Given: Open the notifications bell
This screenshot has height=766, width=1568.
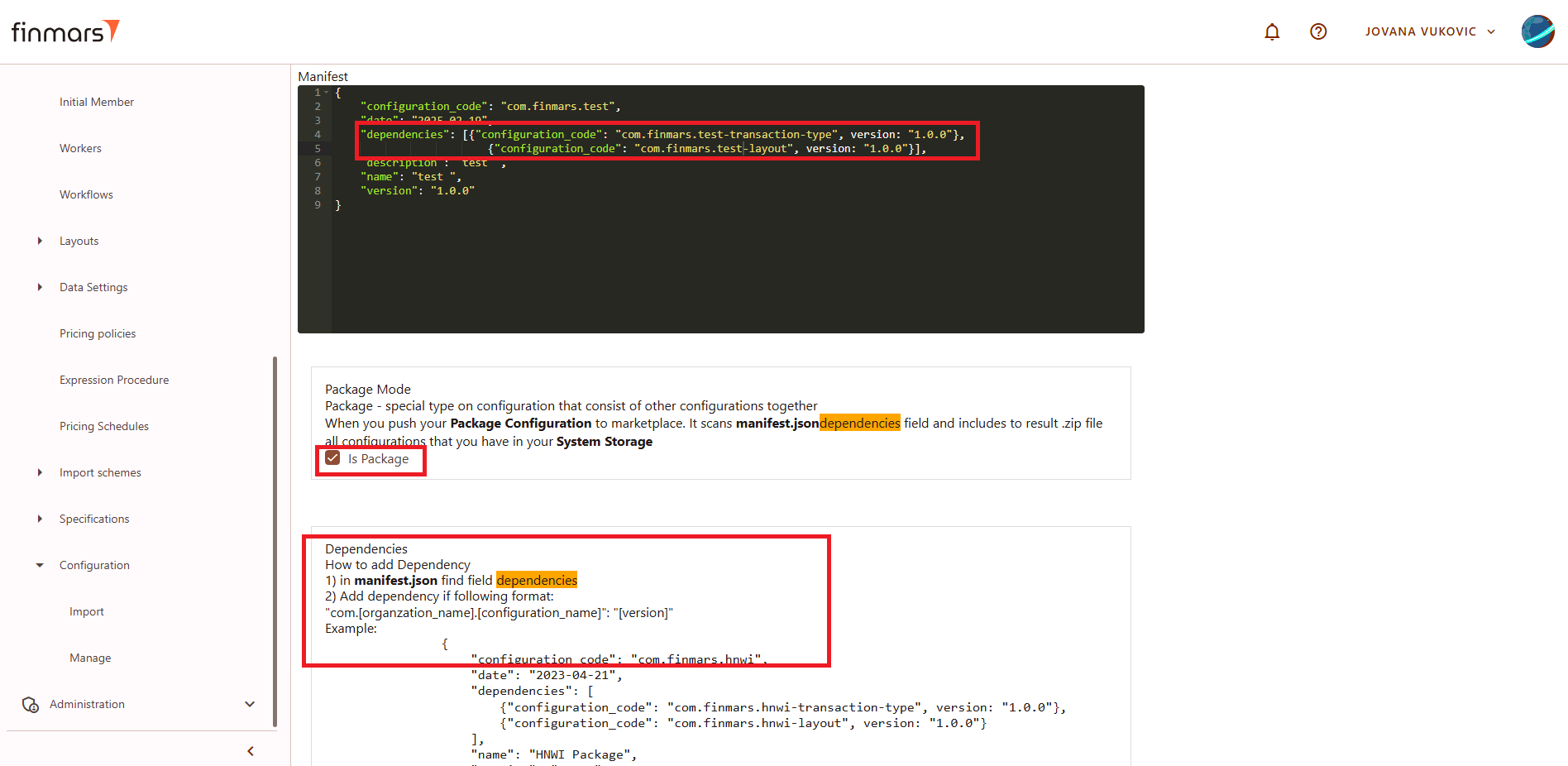Looking at the screenshot, I should 1272,31.
